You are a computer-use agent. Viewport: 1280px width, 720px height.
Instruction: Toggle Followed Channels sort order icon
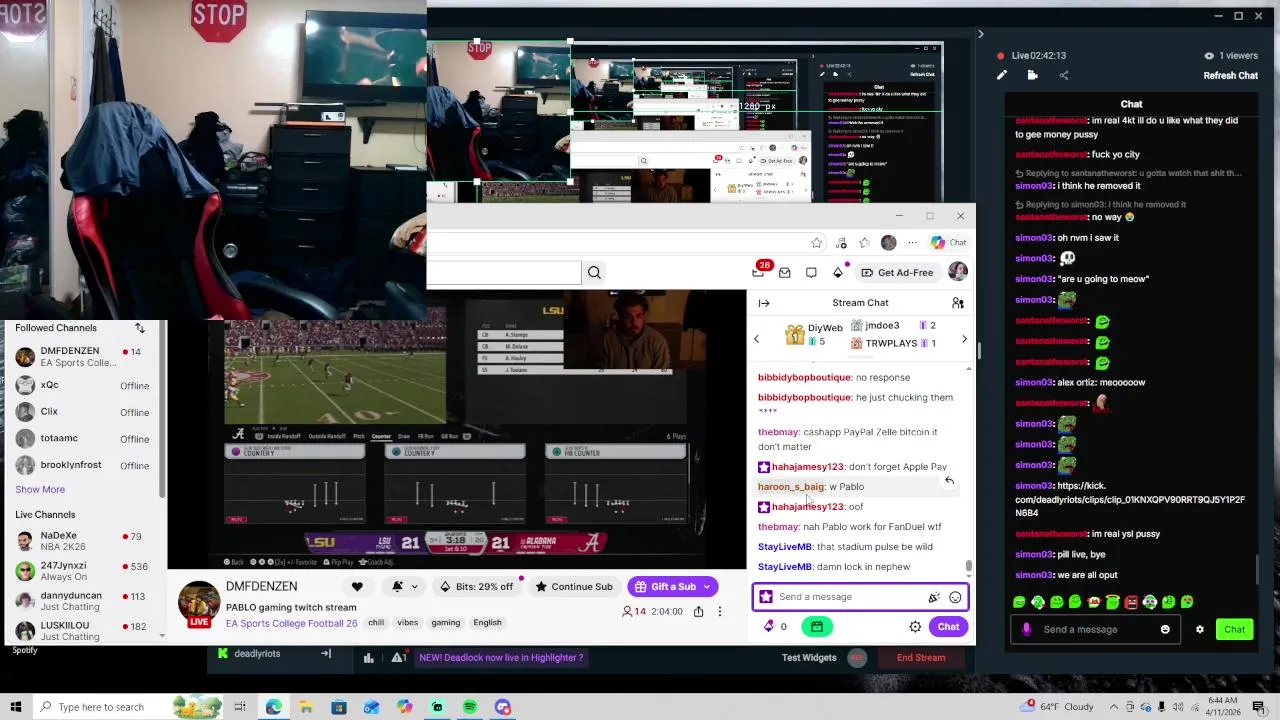coord(140,328)
